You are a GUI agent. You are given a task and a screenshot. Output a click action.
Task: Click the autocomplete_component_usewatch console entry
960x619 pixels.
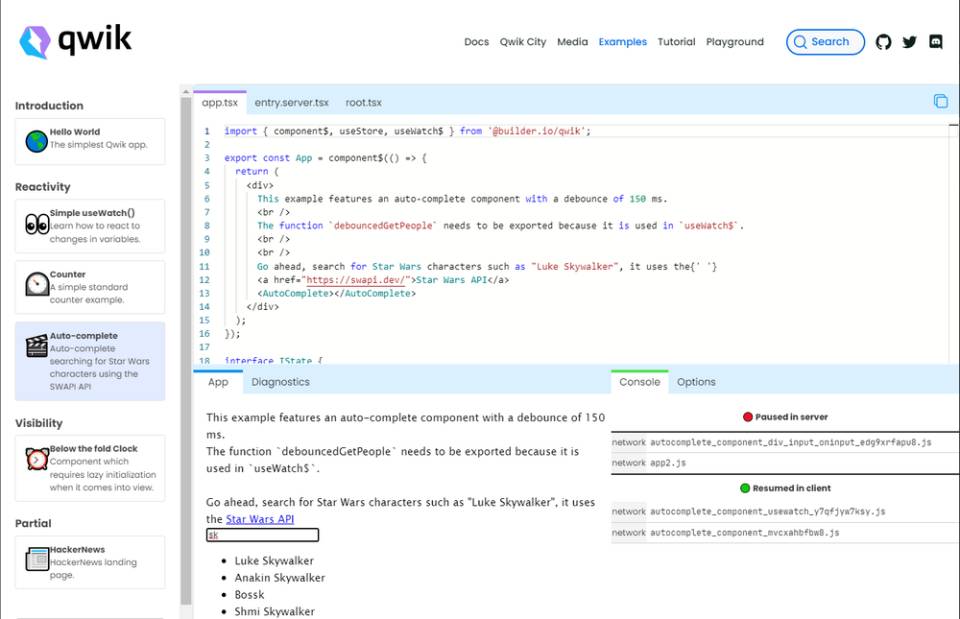(x=785, y=511)
